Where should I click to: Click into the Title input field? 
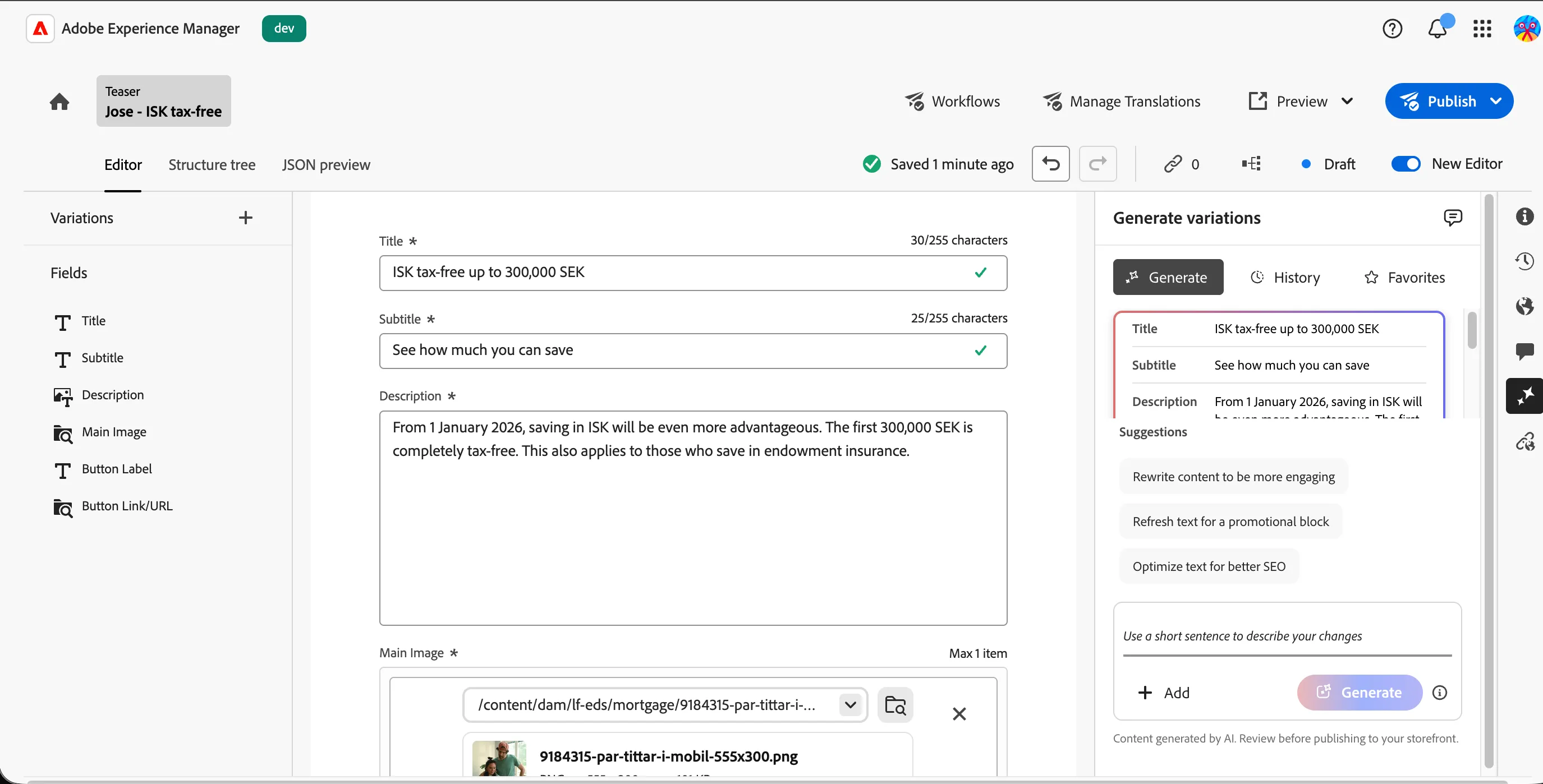pyautogui.click(x=693, y=273)
